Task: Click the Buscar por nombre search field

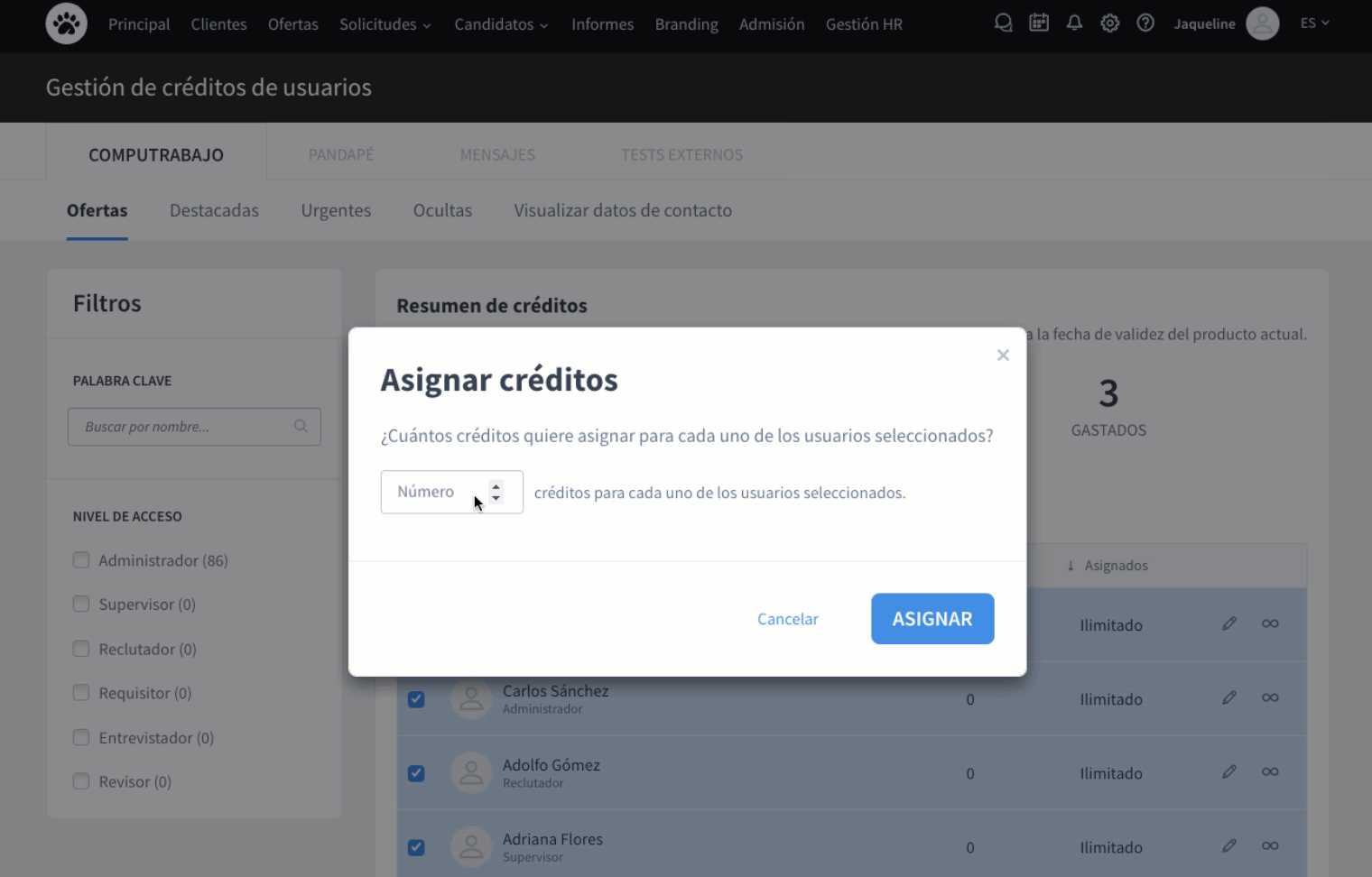Action: [181, 426]
